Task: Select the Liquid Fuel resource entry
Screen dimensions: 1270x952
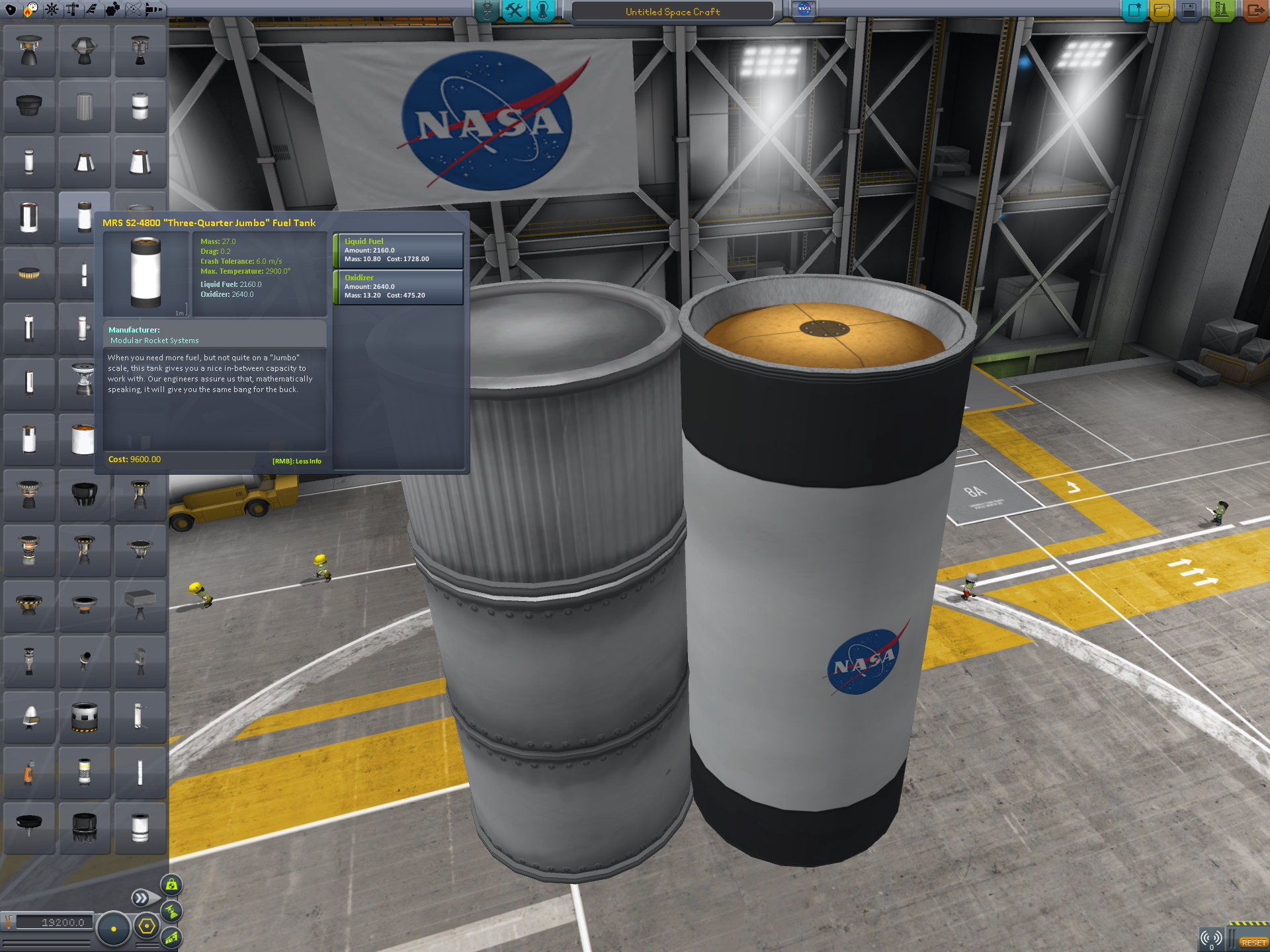Action: [x=398, y=251]
